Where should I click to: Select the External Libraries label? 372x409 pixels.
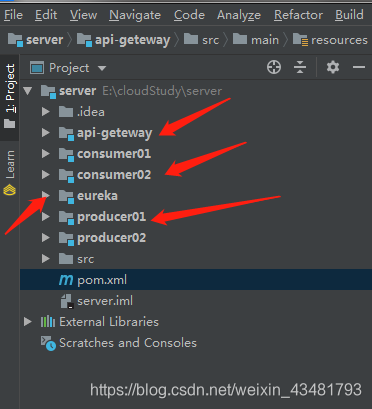tap(109, 322)
